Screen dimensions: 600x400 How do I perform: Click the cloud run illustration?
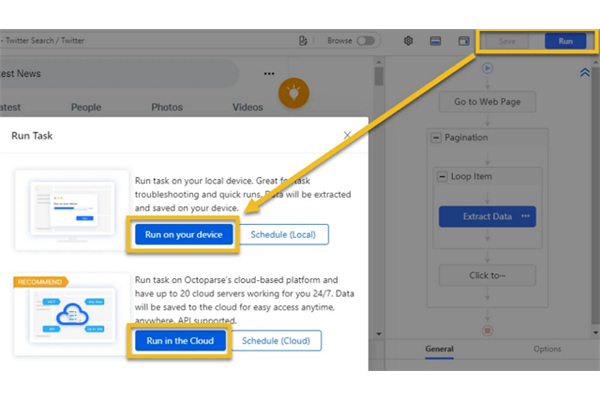pos(72,315)
